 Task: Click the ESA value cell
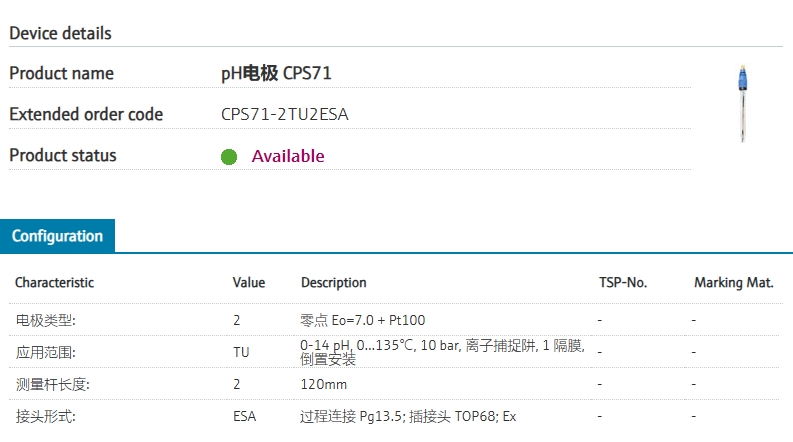tap(245, 416)
